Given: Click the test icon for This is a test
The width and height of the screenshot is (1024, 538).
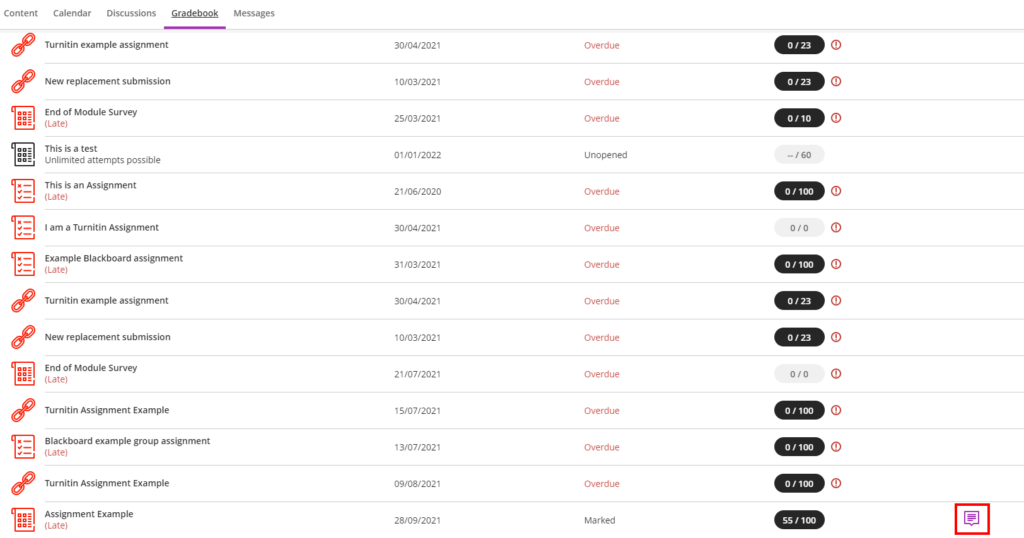Looking at the screenshot, I should point(23,155).
